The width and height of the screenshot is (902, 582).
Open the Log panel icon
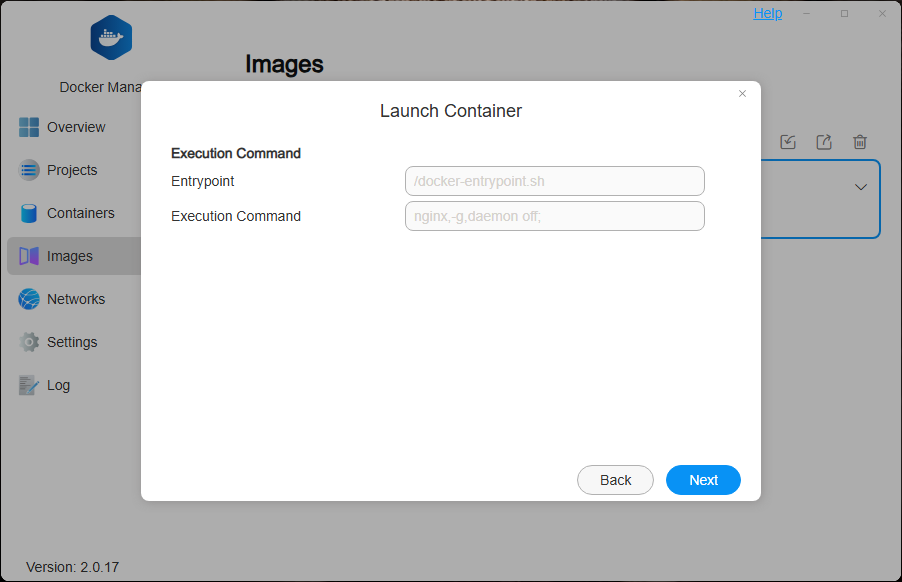coord(29,385)
